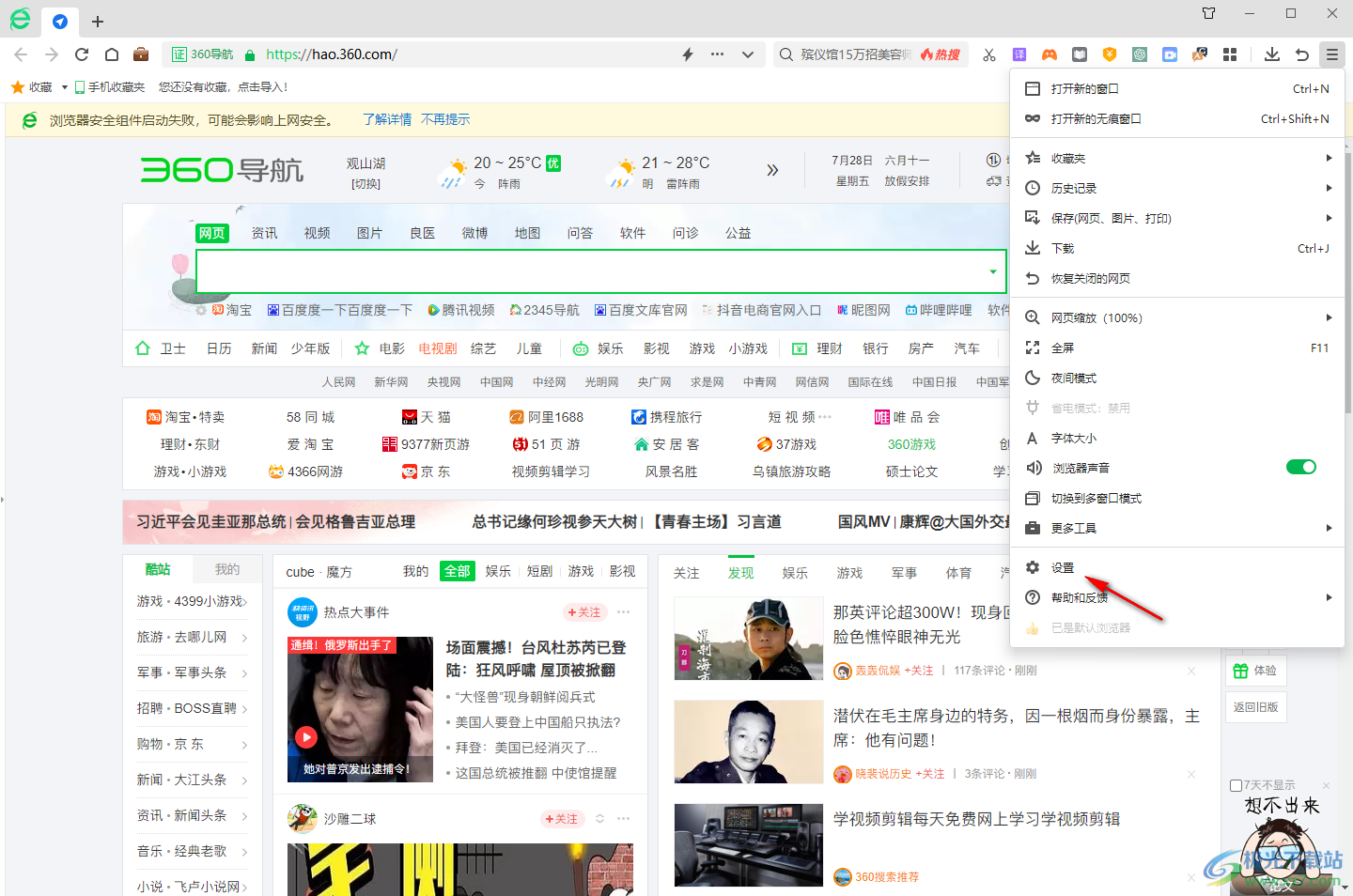Reload the page with the refresh icon

pyautogui.click(x=82, y=54)
